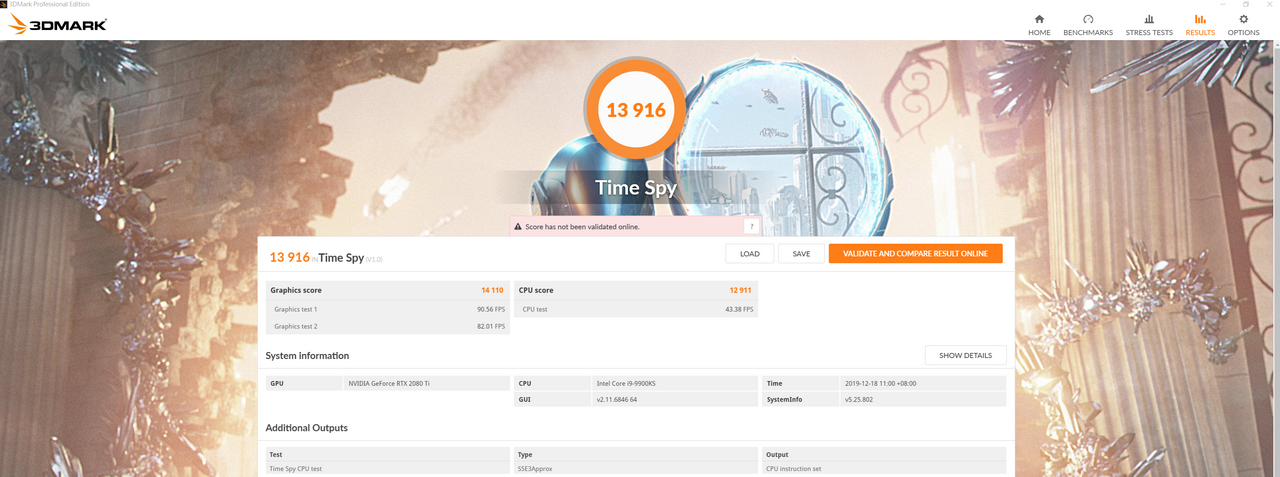
Task: Select the Results chart icon
Action: [x=1200, y=19]
